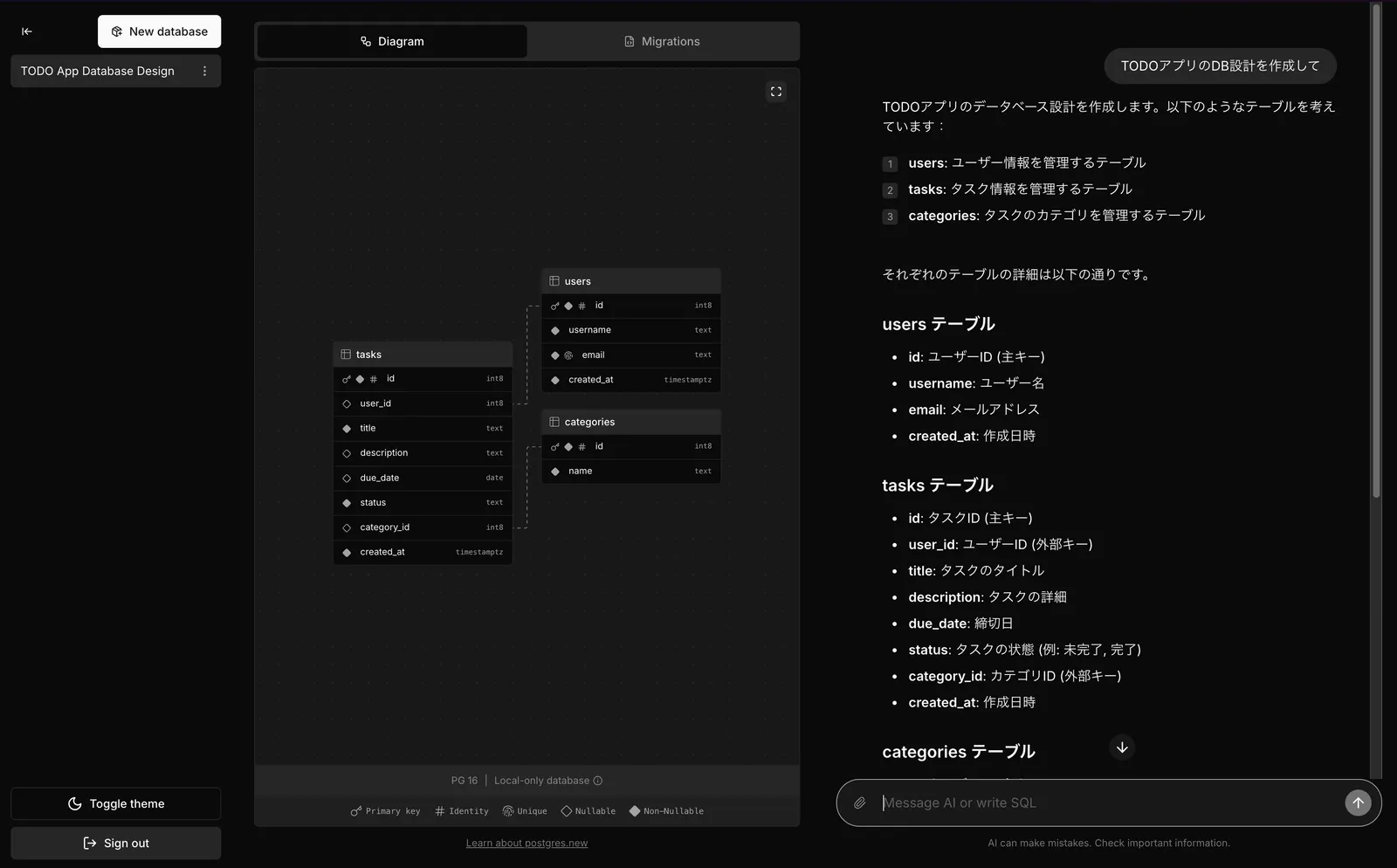Attach a file with the paperclip icon
Screen dimensions: 1397x868
pyautogui.click(x=860, y=803)
